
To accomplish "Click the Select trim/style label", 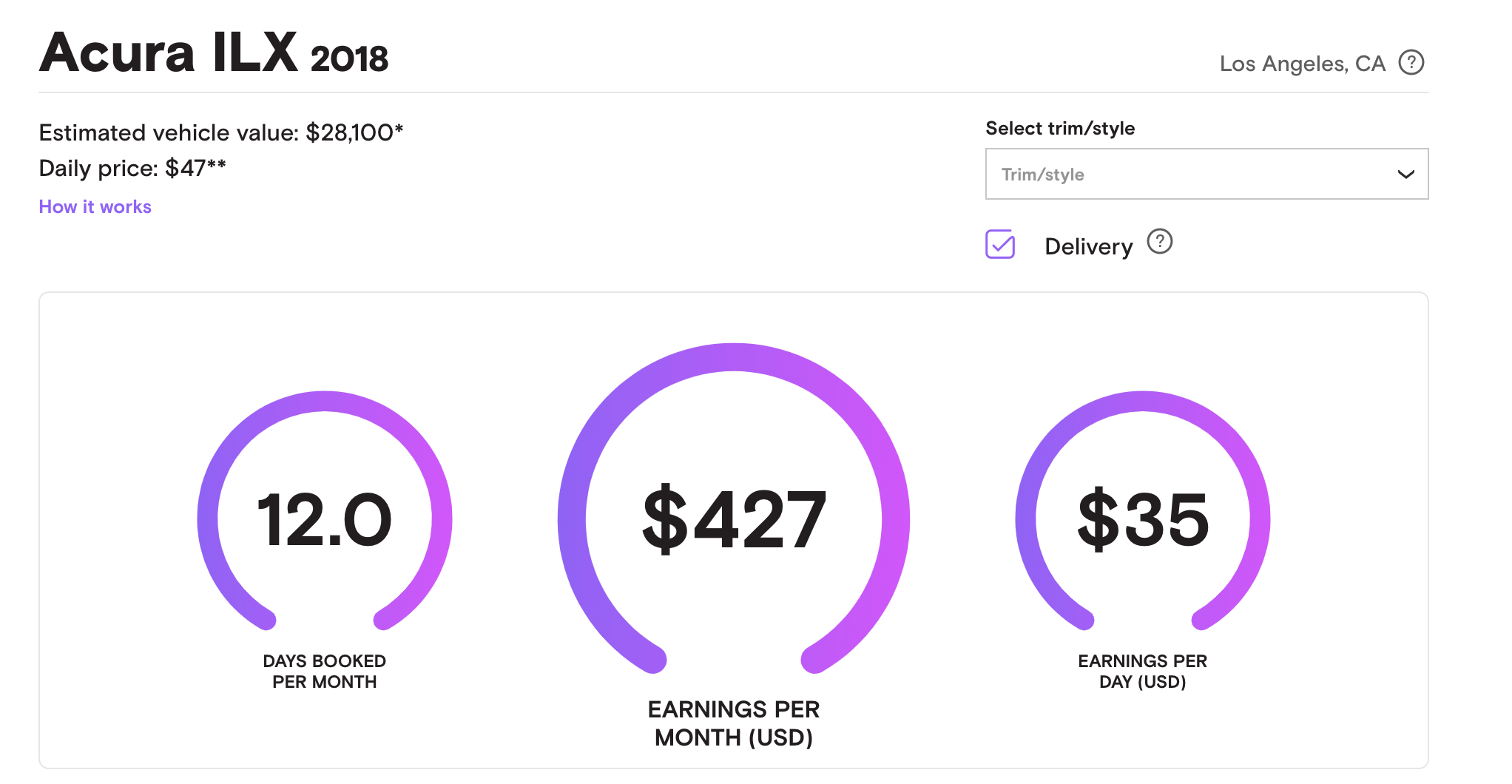I will pos(1060,129).
